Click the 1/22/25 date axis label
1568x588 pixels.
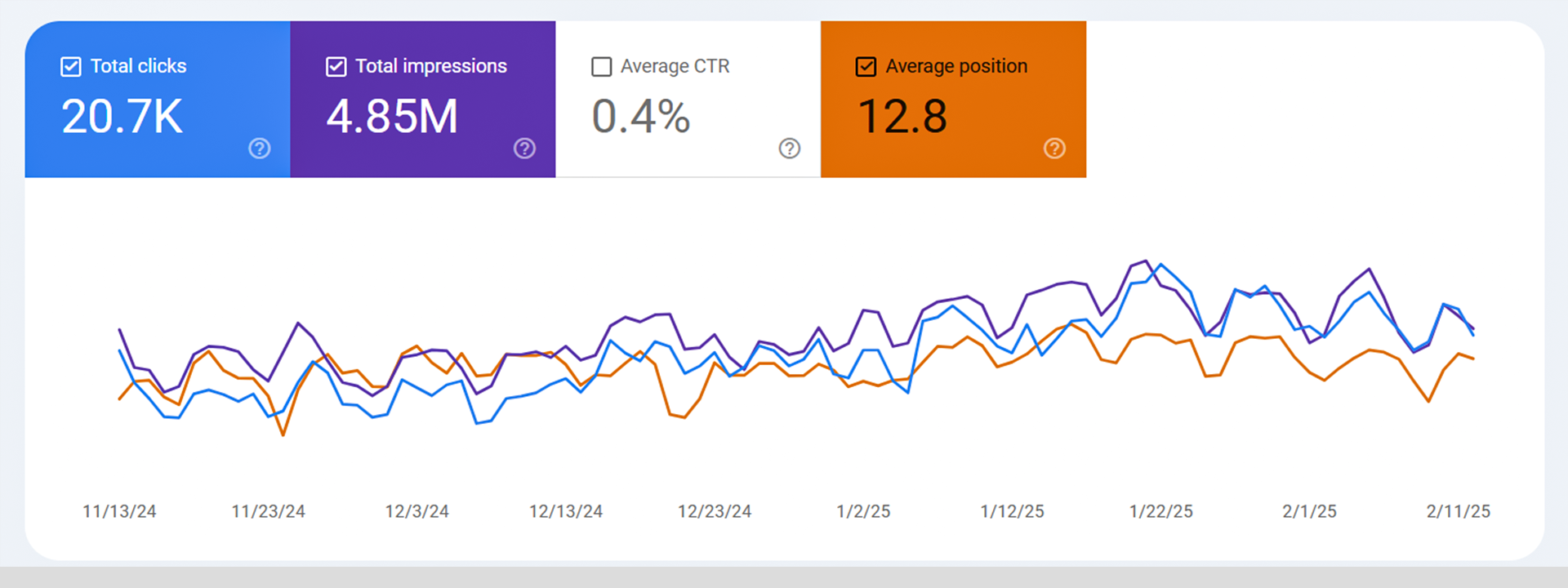coord(1161,511)
